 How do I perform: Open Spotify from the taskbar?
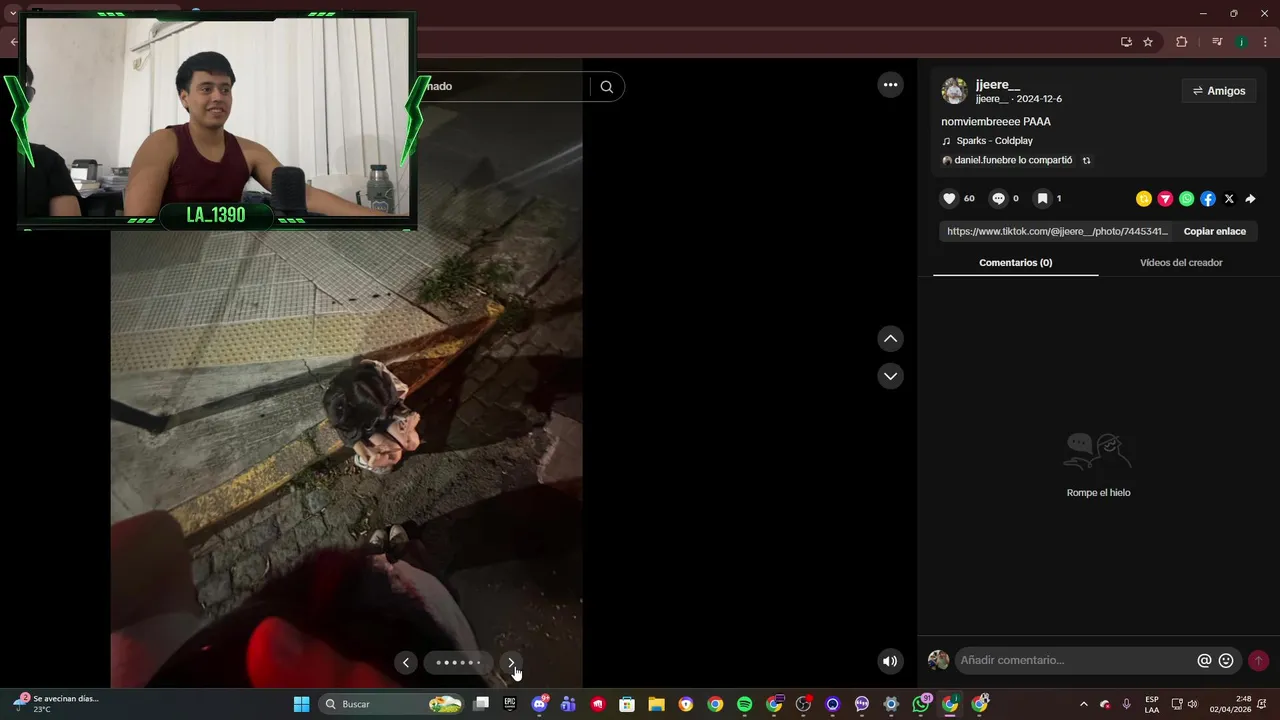click(x=744, y=704)
